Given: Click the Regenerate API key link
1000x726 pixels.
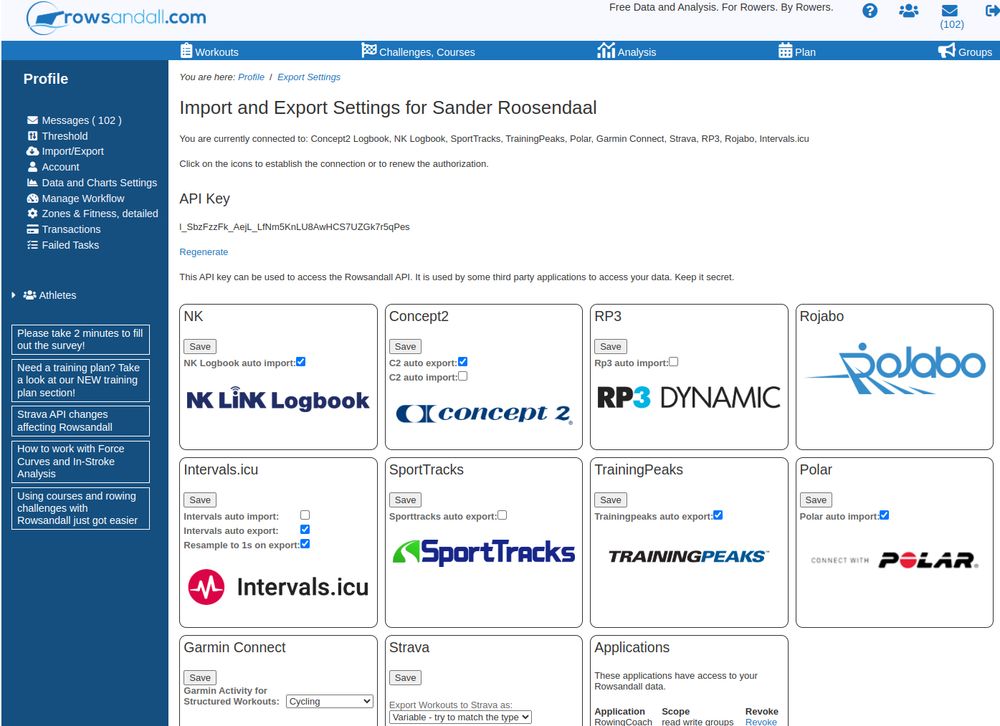Looking at the screenshot, I should click(203, 252).
